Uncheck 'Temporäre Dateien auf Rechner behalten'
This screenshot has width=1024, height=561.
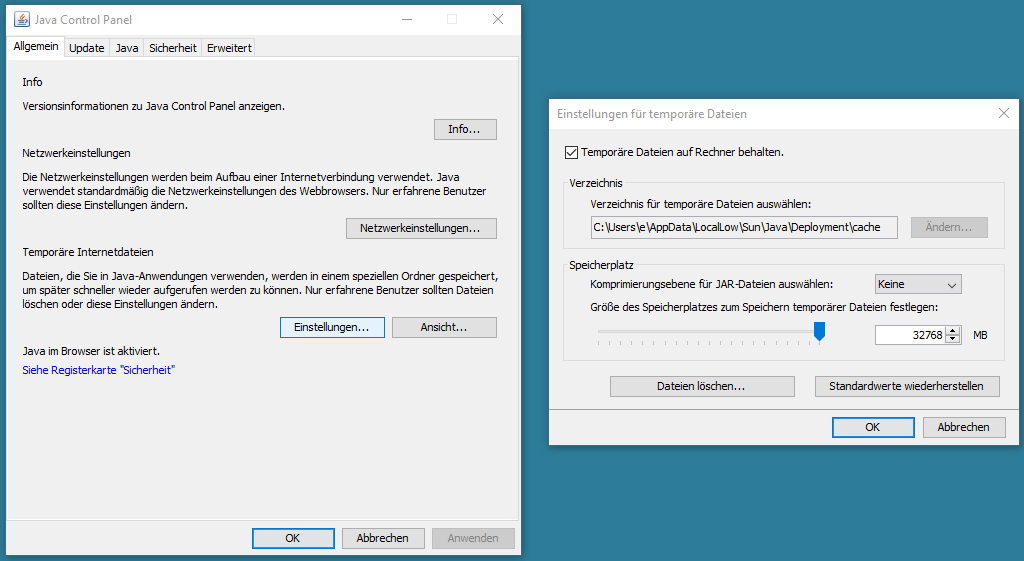click(572, 153)
